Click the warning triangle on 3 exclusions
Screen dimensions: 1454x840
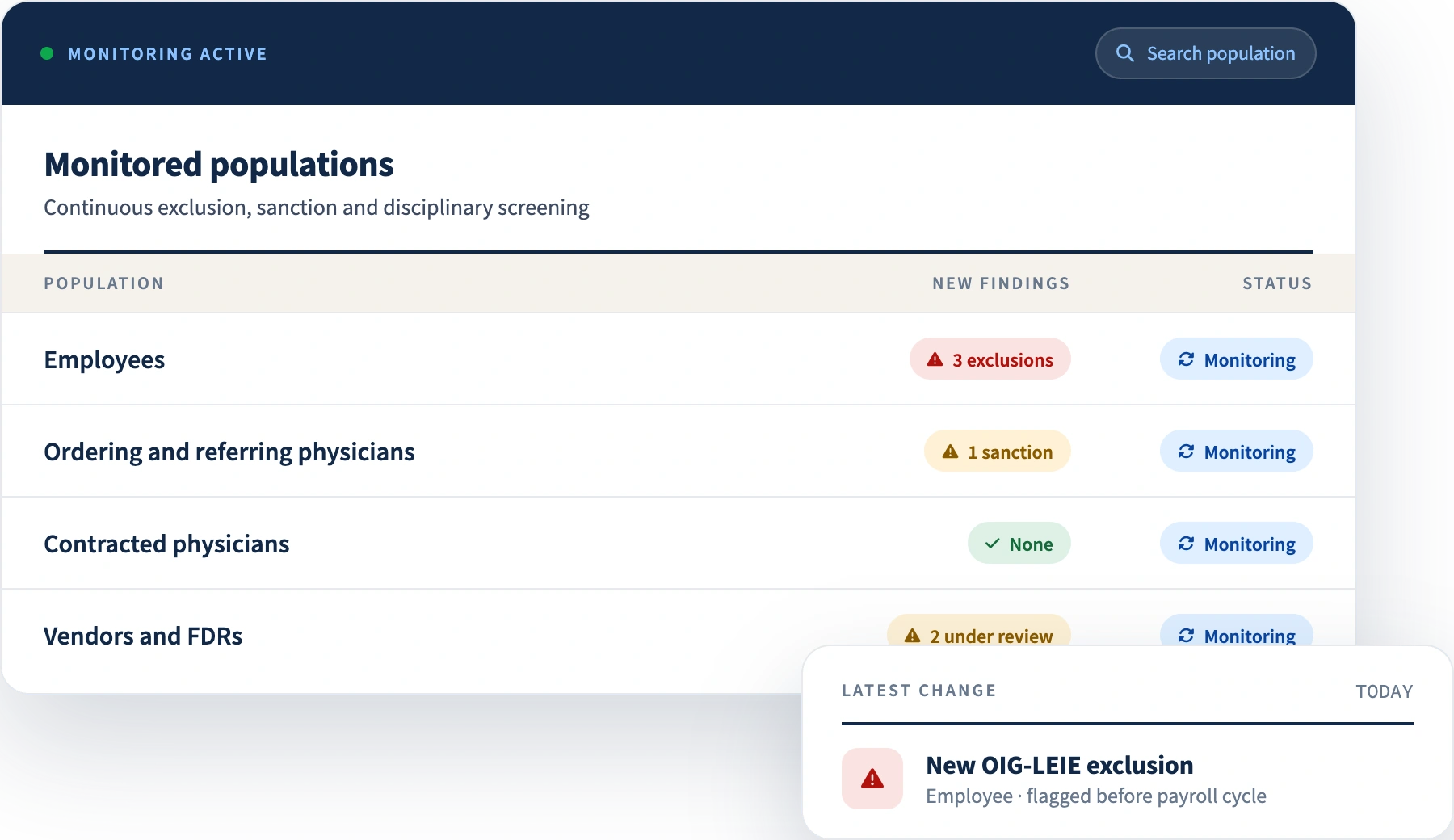935,359
